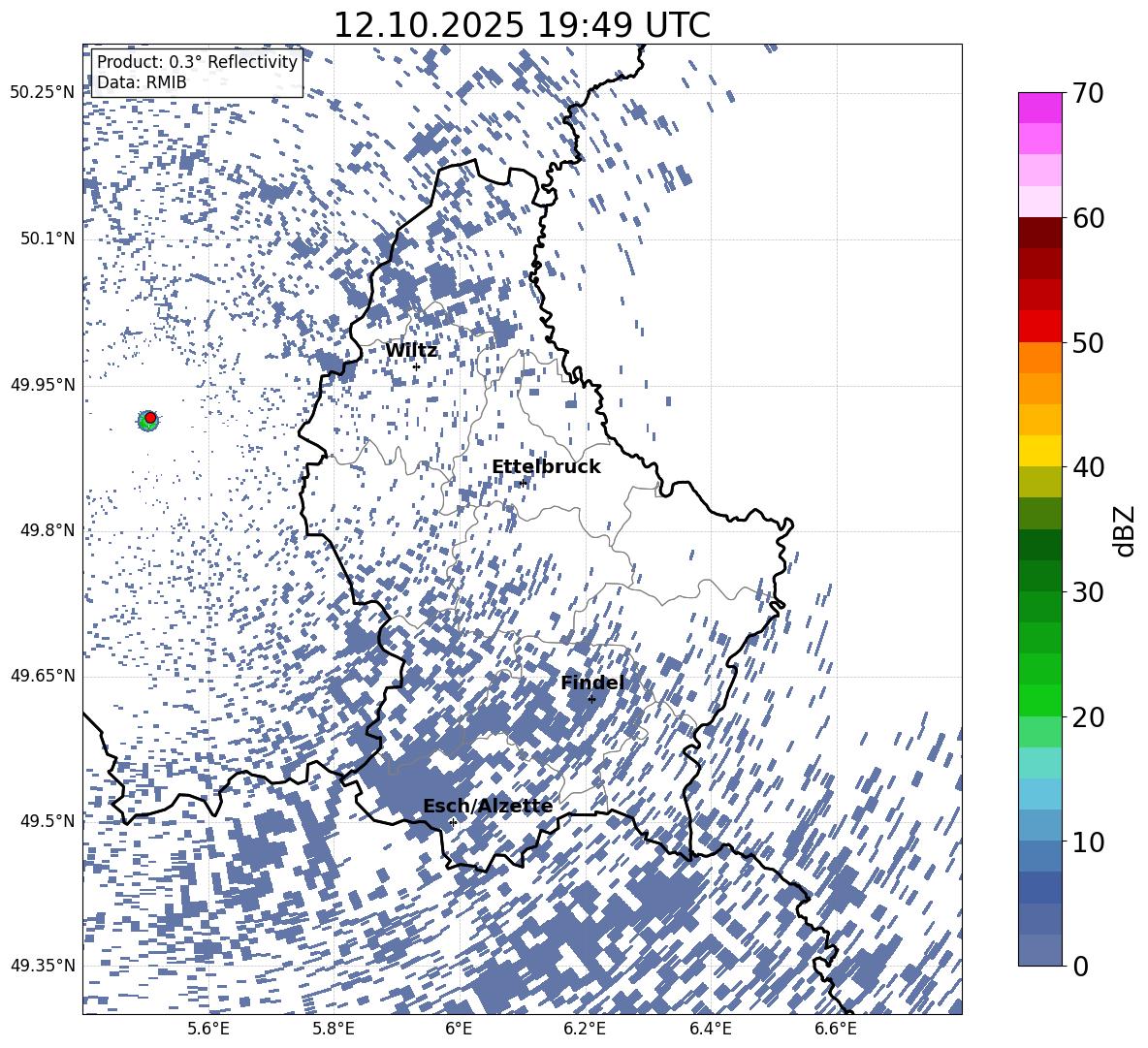Click the 6°E longitude label
The height and width of the screenshot is (1048, 1148).
click(x=459, y=1030)
